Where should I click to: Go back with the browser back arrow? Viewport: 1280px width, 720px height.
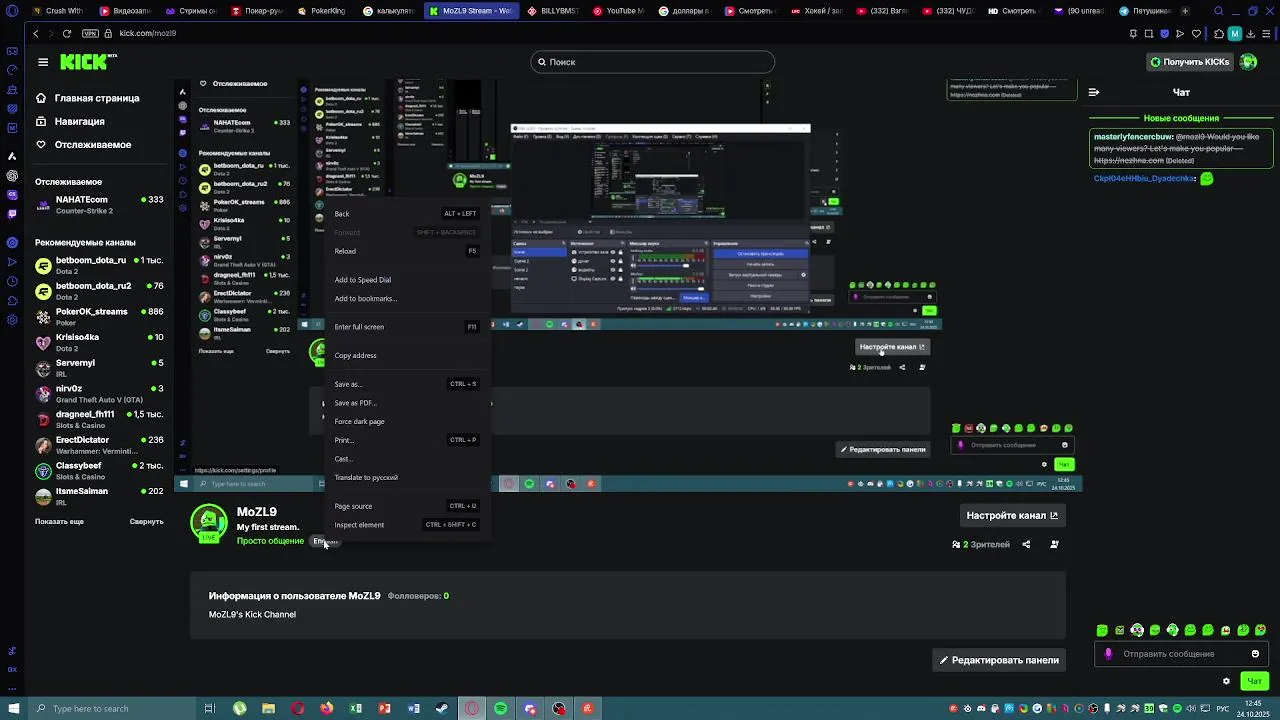coord(36,33)
